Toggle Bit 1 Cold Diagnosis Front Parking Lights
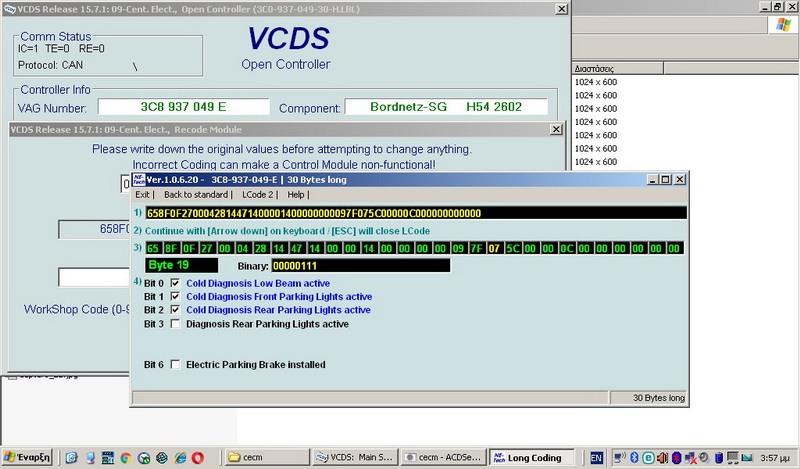800x469 pixels. tap(175, 297)
